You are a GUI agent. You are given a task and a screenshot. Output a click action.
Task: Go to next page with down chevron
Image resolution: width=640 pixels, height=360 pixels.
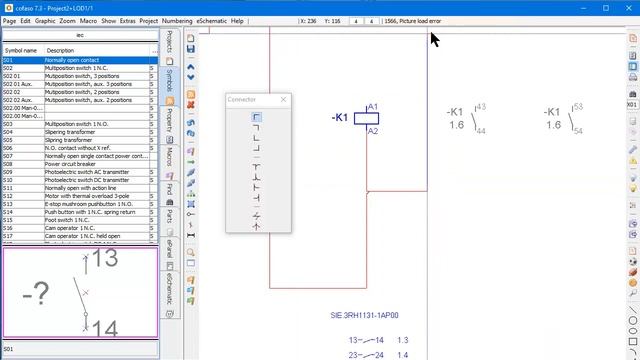[191, 77]
